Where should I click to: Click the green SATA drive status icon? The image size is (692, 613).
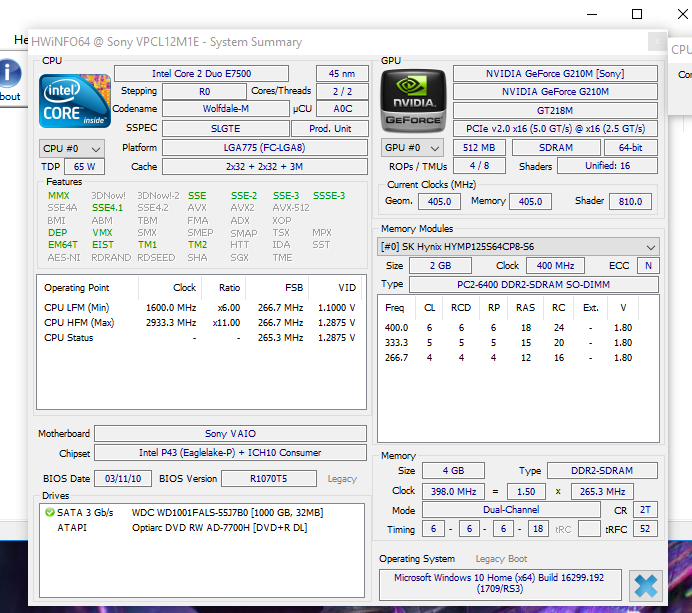click(50, 512)
